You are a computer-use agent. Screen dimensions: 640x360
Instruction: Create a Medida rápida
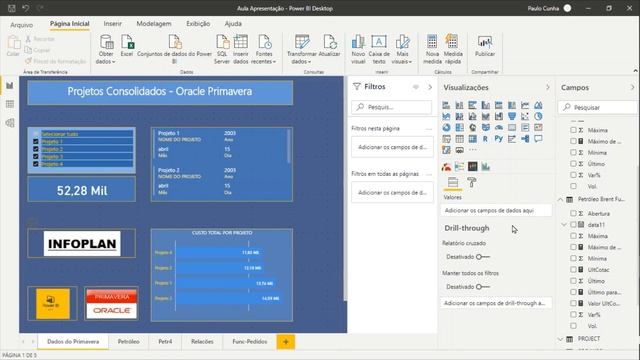pos(453,49)
